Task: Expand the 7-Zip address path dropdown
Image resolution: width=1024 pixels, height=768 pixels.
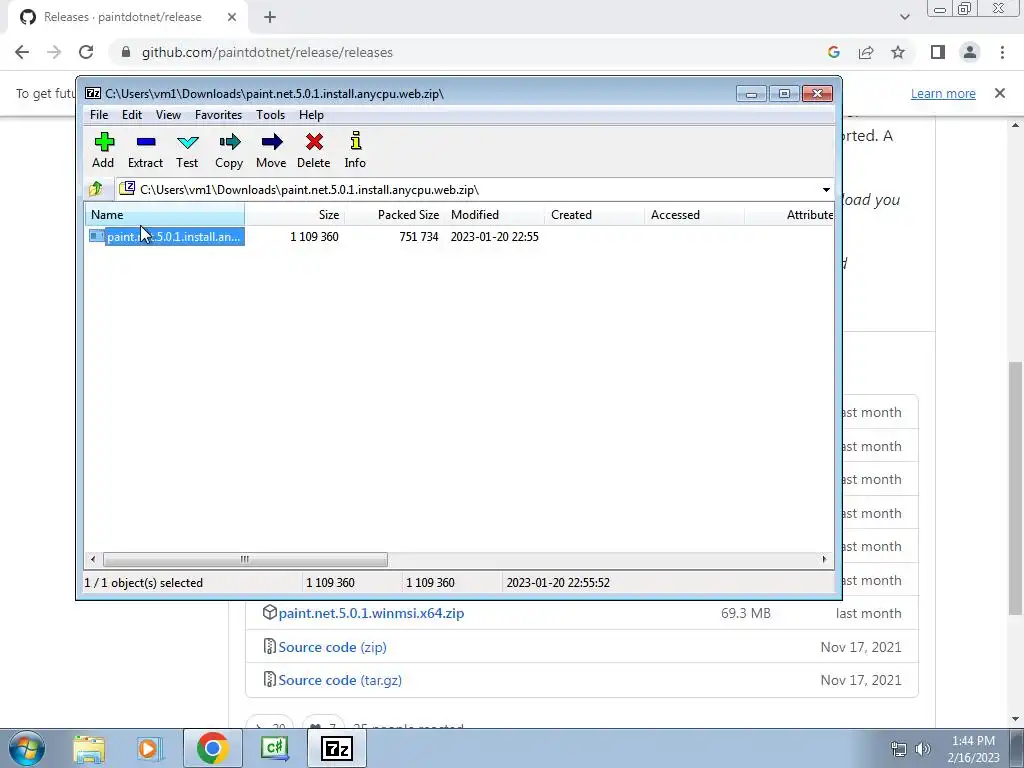Action: tap(826, 190)
